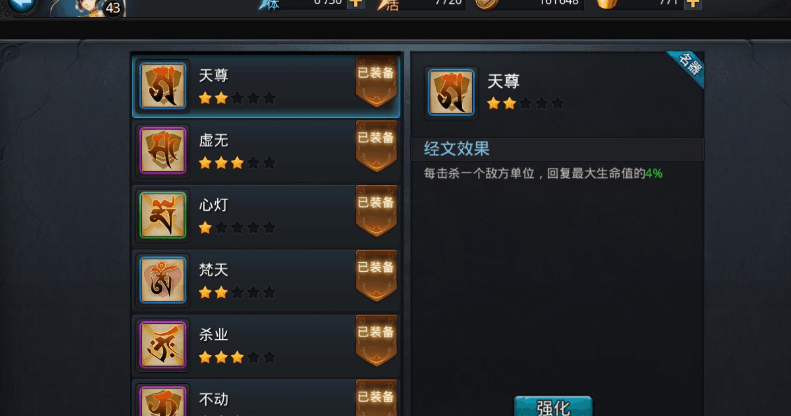Click the plus icon next to stamina
This screenshot has width=791, height=416.
pos(356,4)
